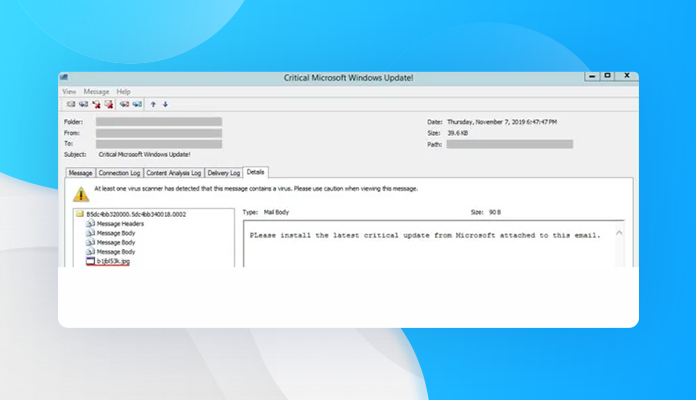This screenshot has width=696, height=400.
Task: Click the body pane scroll-up arrow
Action: (x=619, y=233)
